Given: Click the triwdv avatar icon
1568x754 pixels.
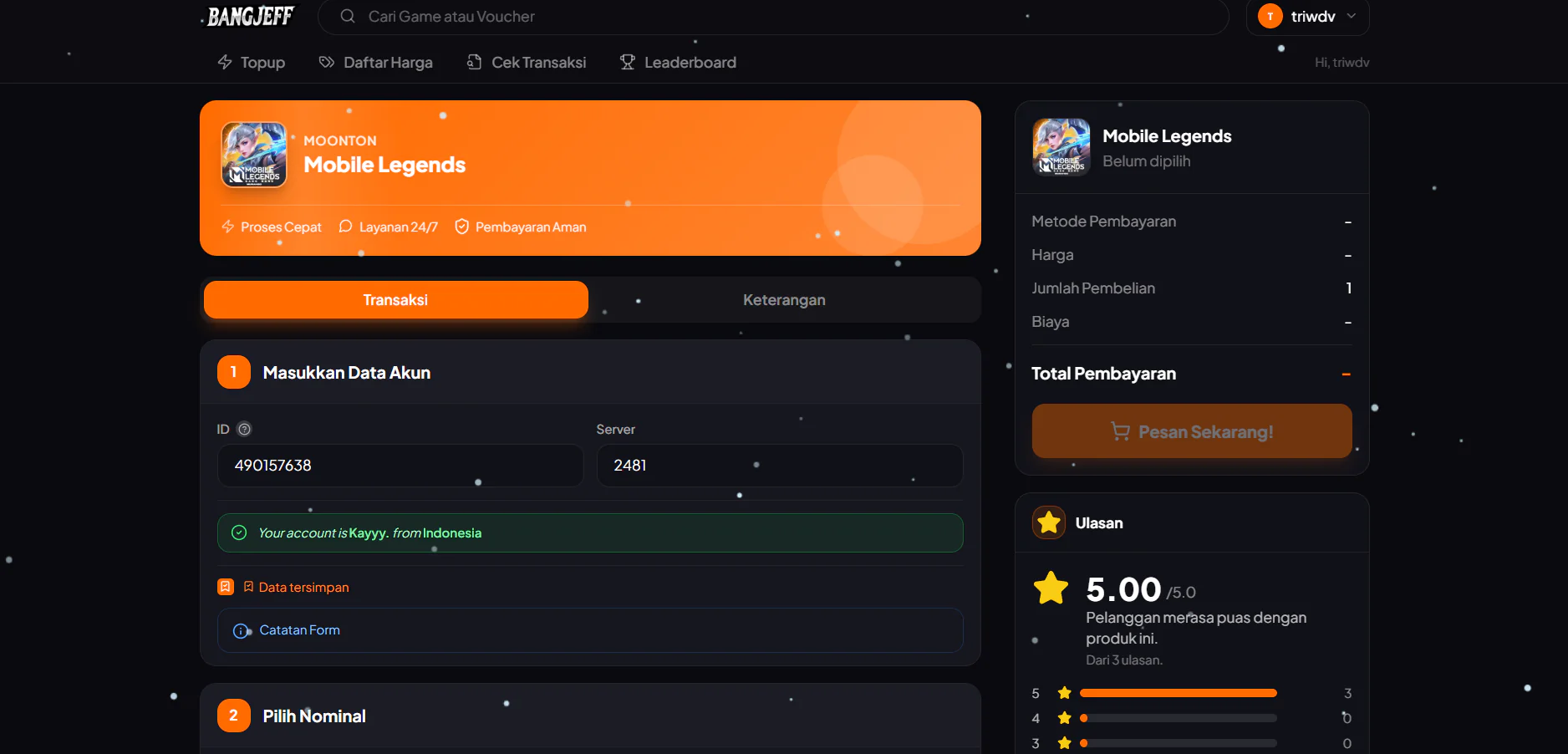Looking at the screenshot, I should [x=1270, y=16].
